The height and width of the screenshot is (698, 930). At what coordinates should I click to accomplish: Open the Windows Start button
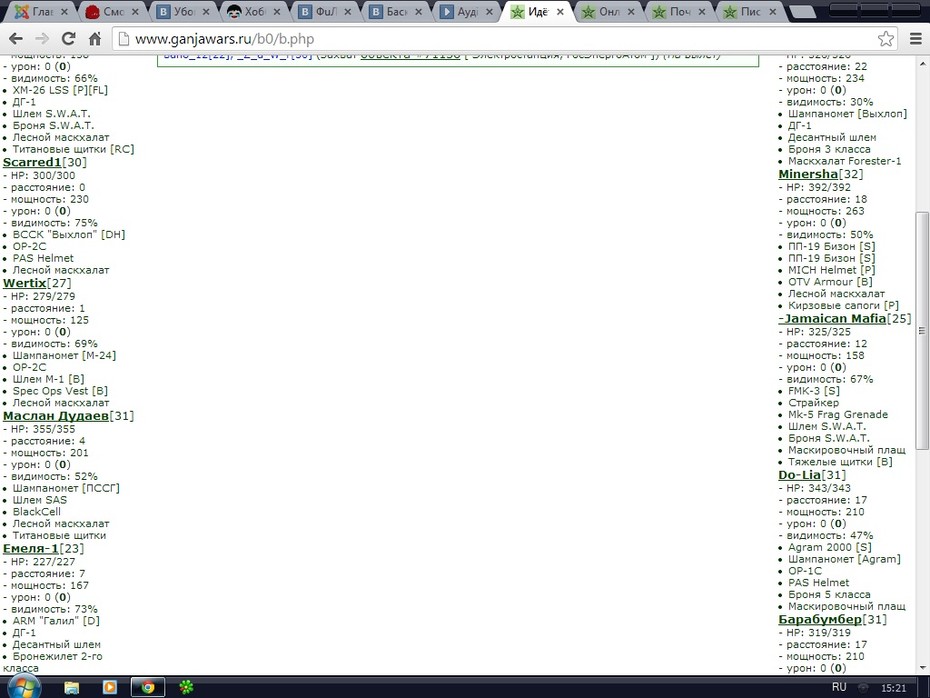point(24,687)
